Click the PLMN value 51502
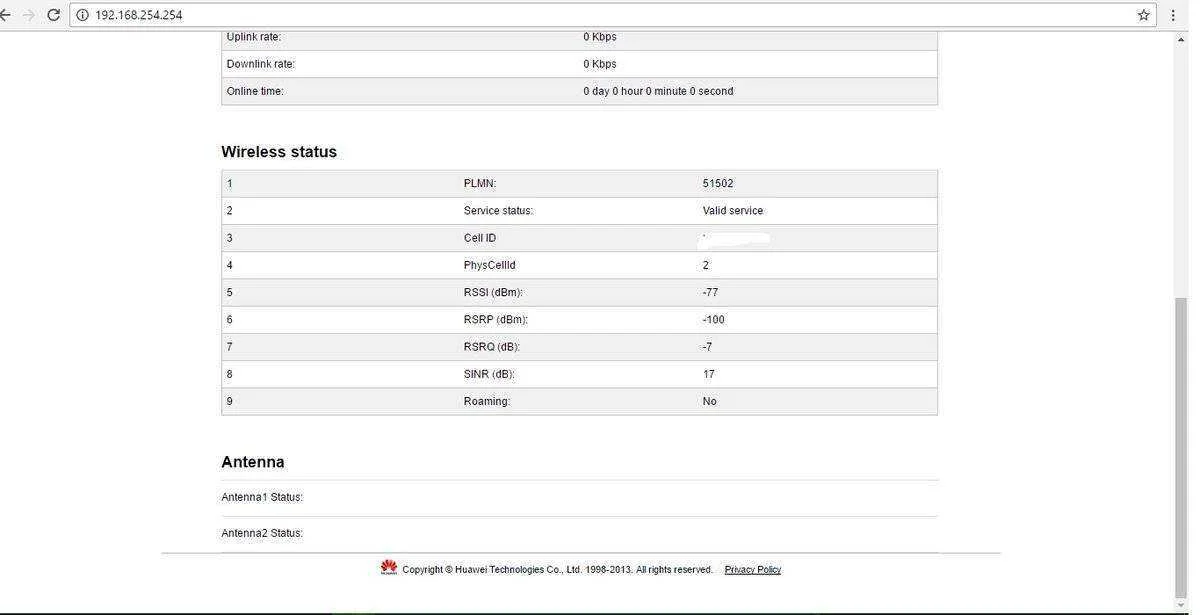Viewport: 1200px width, 615px height. (x=718, y=184)
